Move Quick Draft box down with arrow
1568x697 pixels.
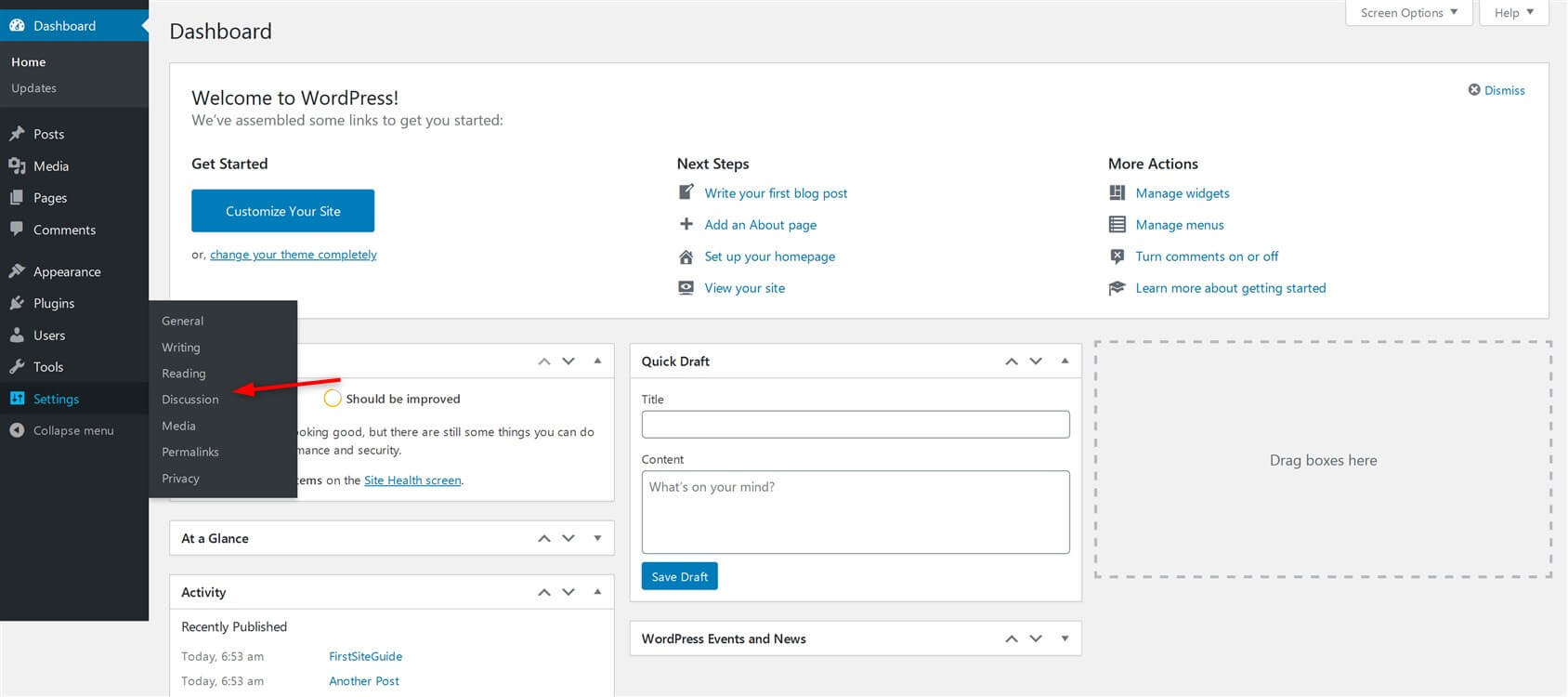(1036, 362)
